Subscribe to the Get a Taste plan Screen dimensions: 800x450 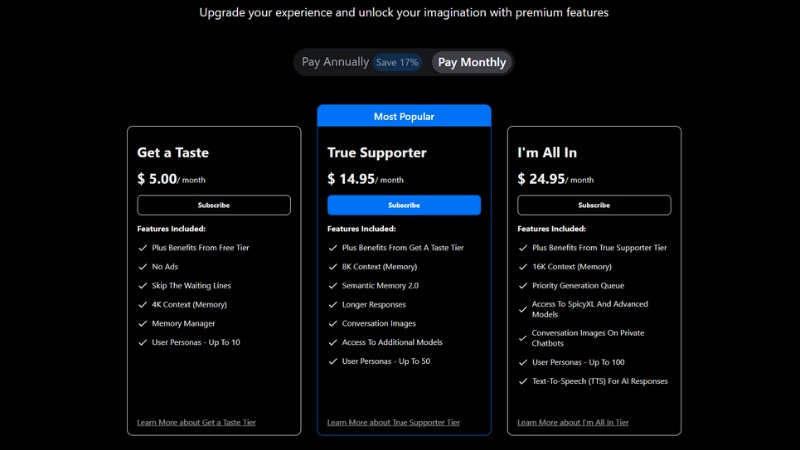(x=214, y=205)
